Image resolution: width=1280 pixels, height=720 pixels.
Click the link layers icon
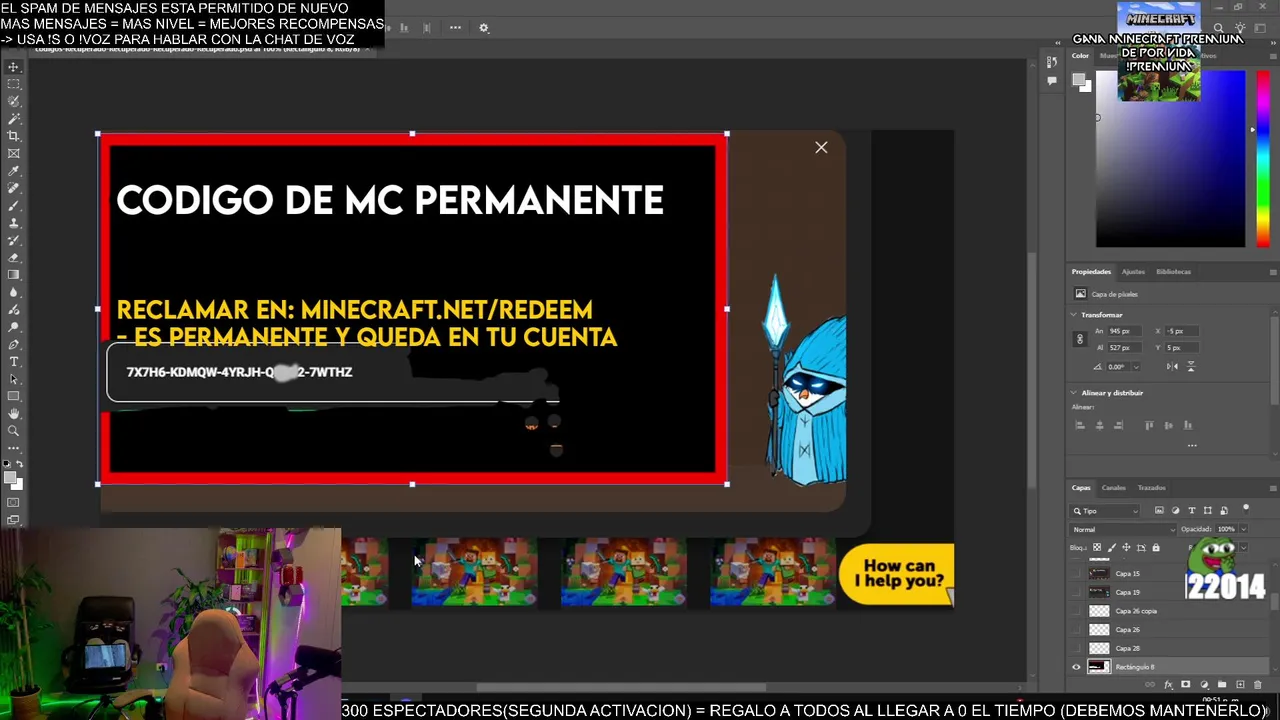[x=1150, y=685]
